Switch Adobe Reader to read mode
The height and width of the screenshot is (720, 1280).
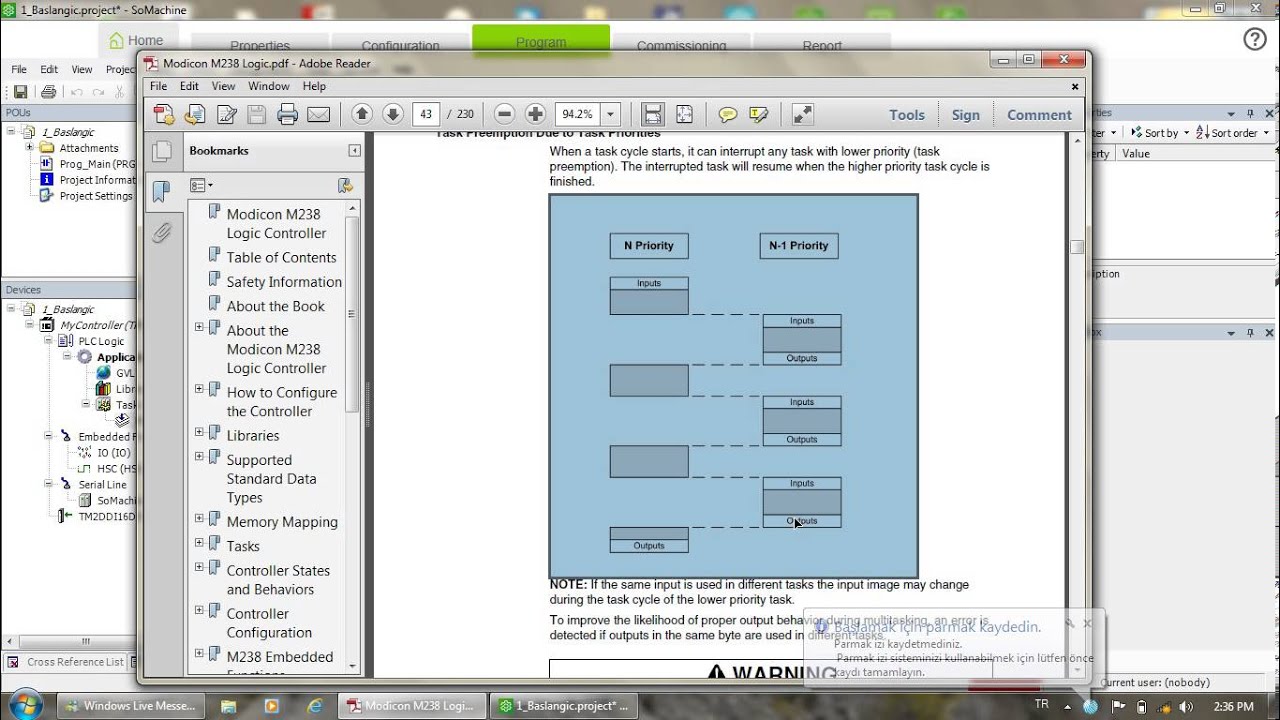(x=802, y=114)
